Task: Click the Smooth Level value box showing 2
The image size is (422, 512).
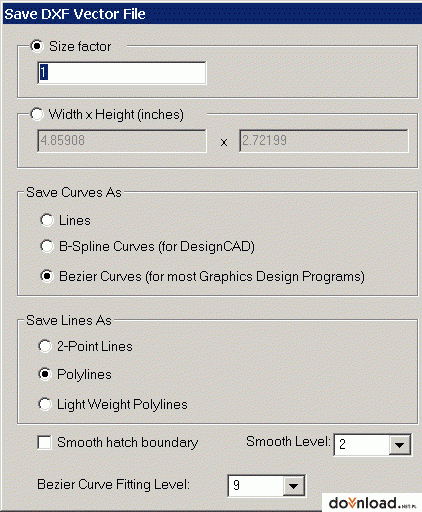Action: pyautogui.click(x=361, y=445)
